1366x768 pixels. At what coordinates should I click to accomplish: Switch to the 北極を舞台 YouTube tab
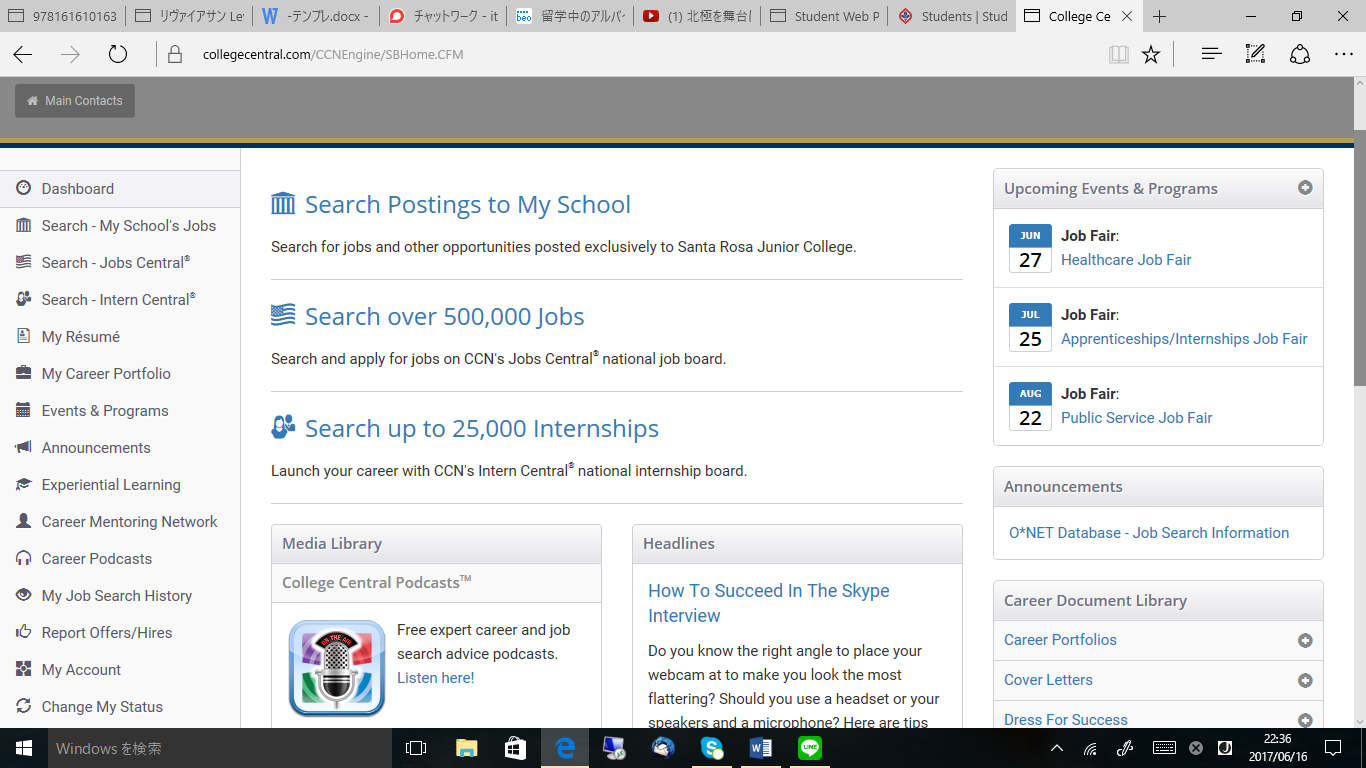click(x=698, y=16)
